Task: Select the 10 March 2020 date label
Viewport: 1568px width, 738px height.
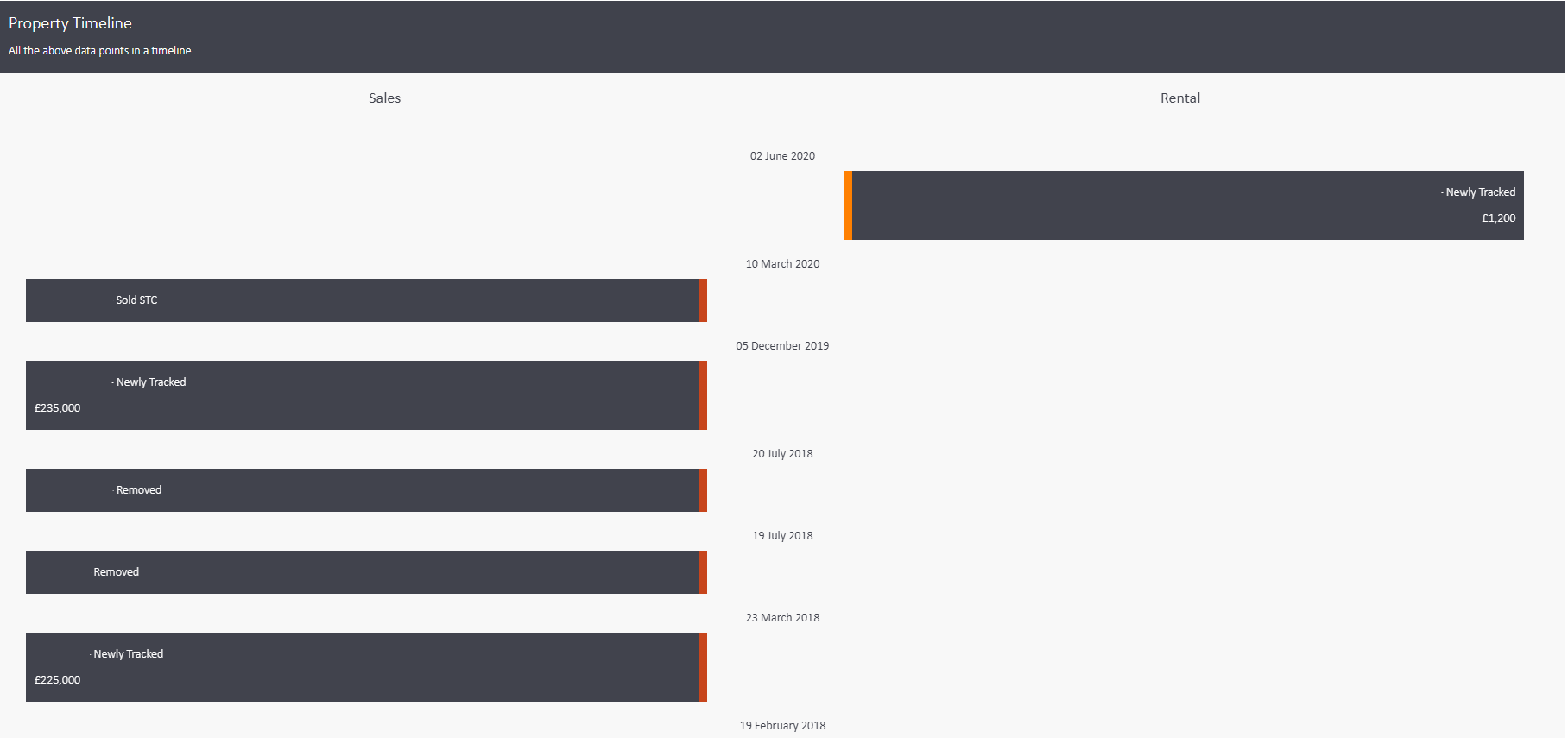Action: coord(782,264)
